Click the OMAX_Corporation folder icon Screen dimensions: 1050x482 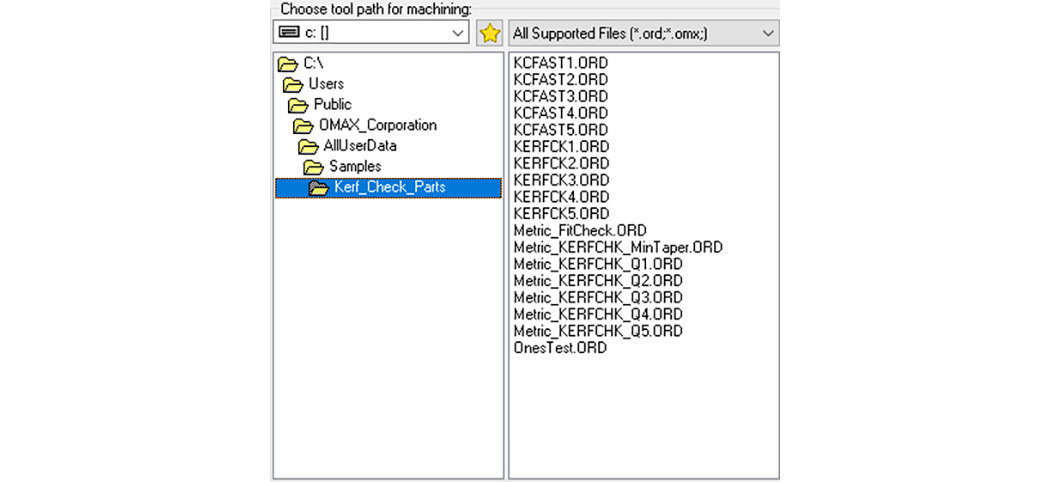coord(303,126)
